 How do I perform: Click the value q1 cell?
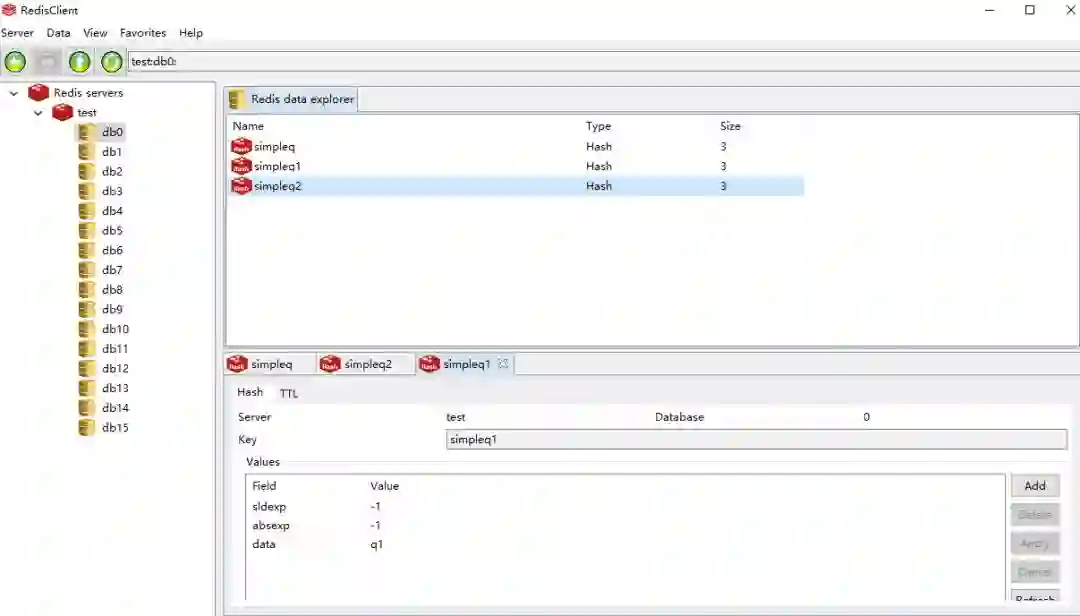(377, 544)
